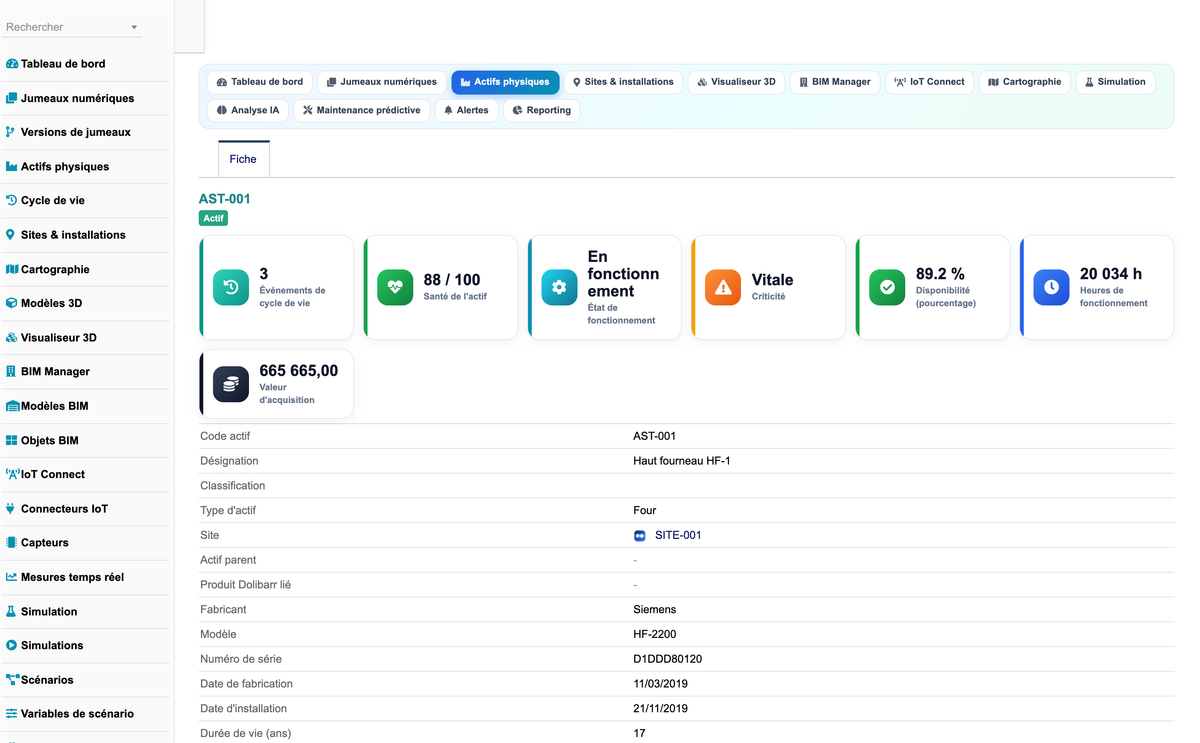Image resolution: width=1200 pixels, height=743 pixels.
Task: Click the site icon beside SITE-001
Action: [640, 536]
